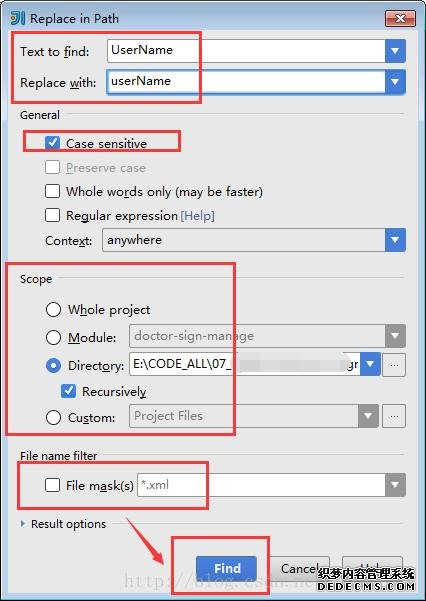Click the Cancel button
Image resolution: width=426 pixels, height=601 pixels.
tap(300, 568)
